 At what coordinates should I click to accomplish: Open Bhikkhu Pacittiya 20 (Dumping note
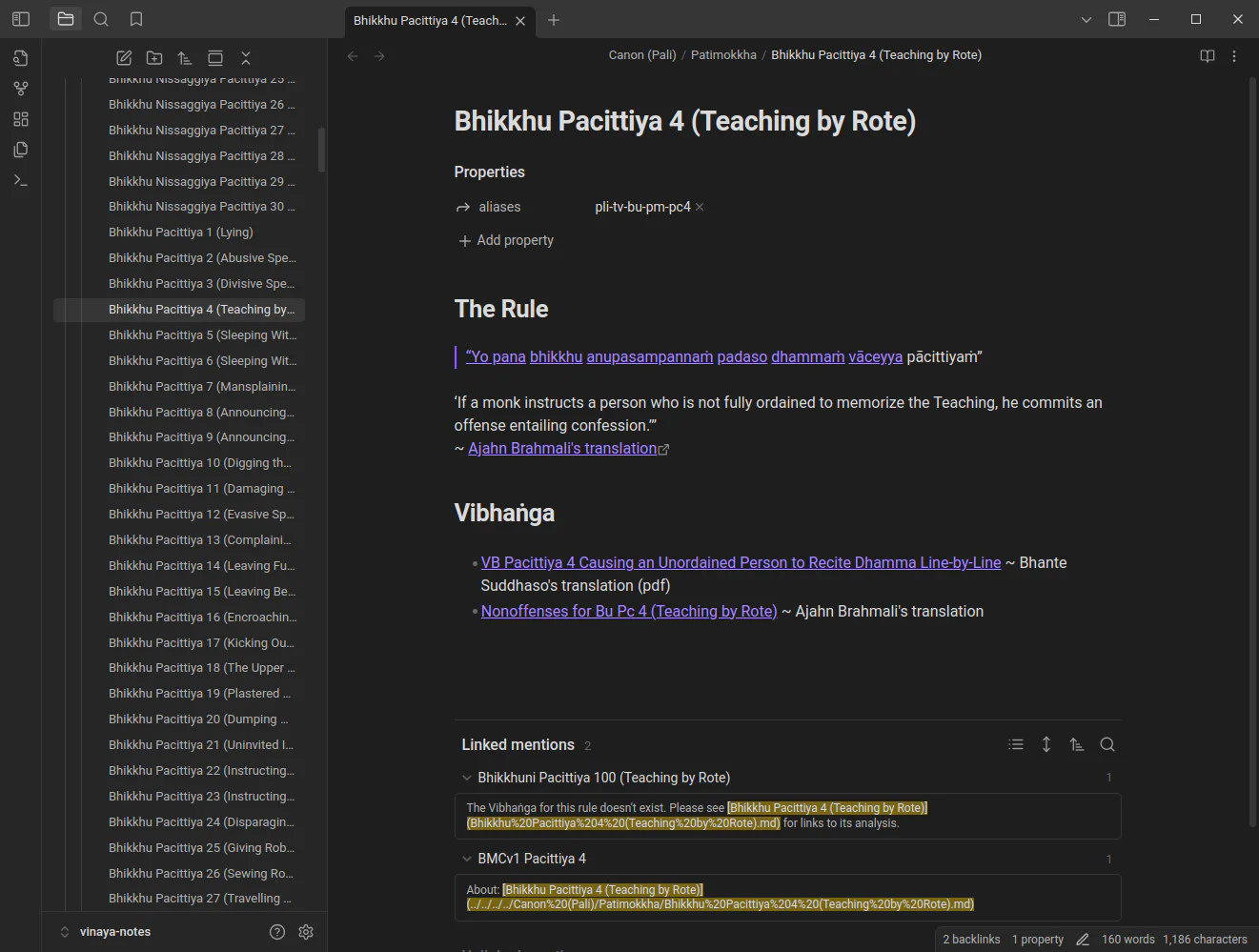click(x=179, y=719)
